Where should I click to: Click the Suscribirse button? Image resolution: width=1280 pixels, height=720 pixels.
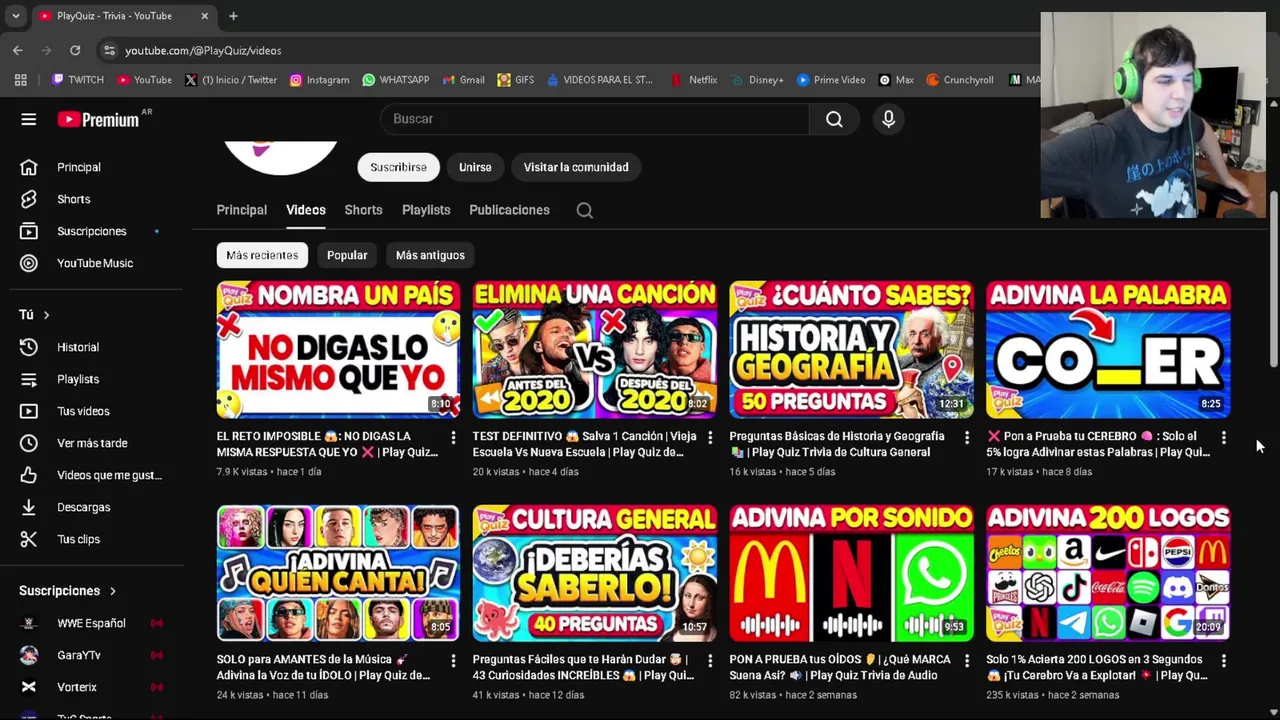pyautogui.click(x=398, y=167)
